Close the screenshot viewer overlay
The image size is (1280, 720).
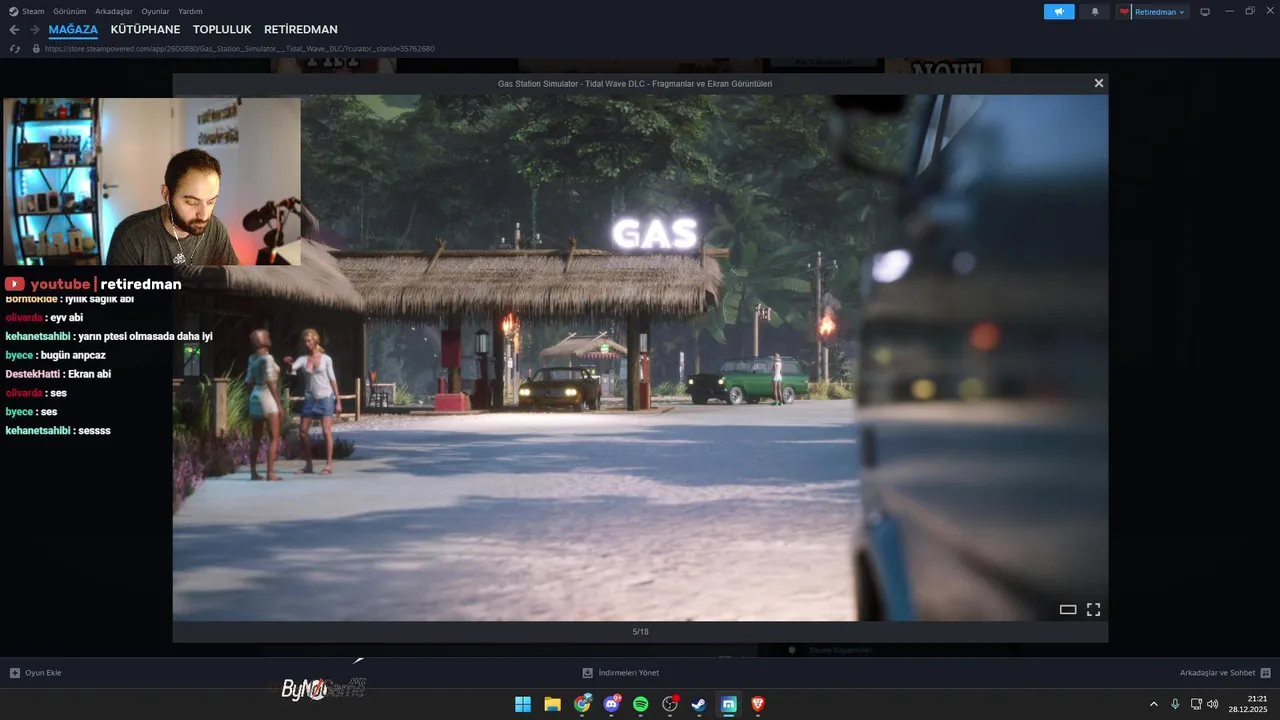pyautogui.click(x=1098, y=83)
